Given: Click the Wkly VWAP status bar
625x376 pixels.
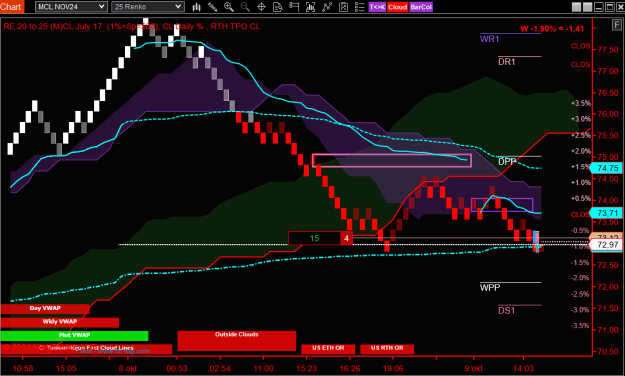Looking at the screenshot, I should tap(60, 322).
